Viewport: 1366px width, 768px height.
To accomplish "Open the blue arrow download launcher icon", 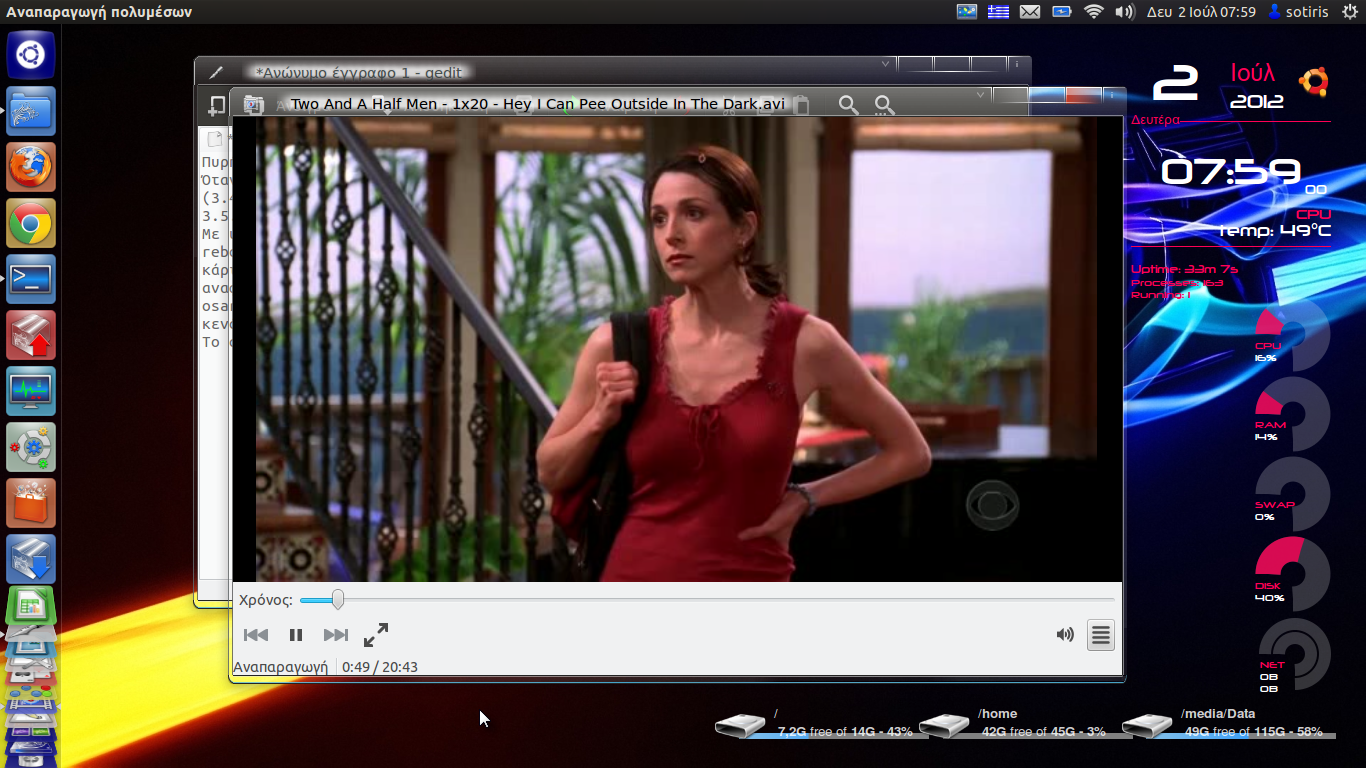I will pos(31,559).
